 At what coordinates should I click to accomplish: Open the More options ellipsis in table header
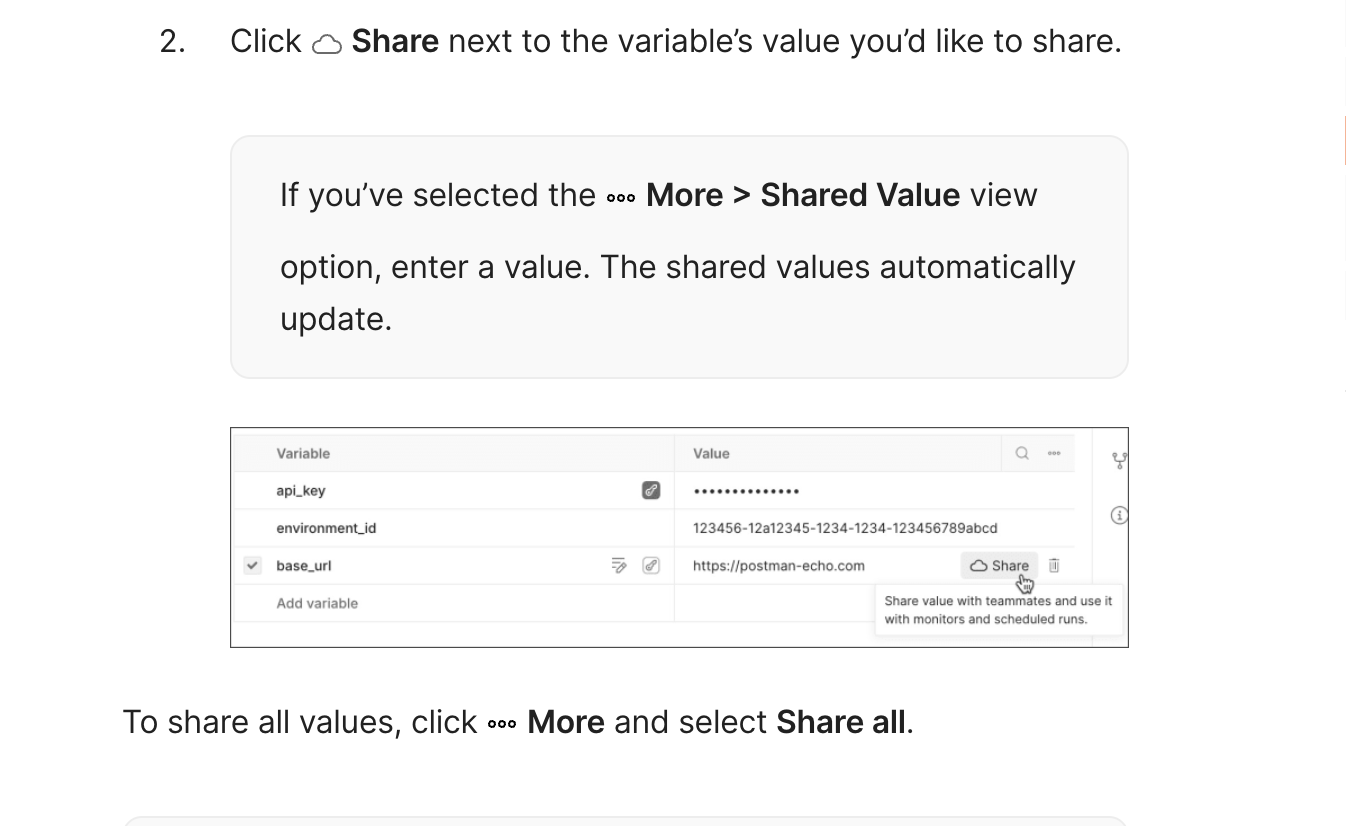1054,453
